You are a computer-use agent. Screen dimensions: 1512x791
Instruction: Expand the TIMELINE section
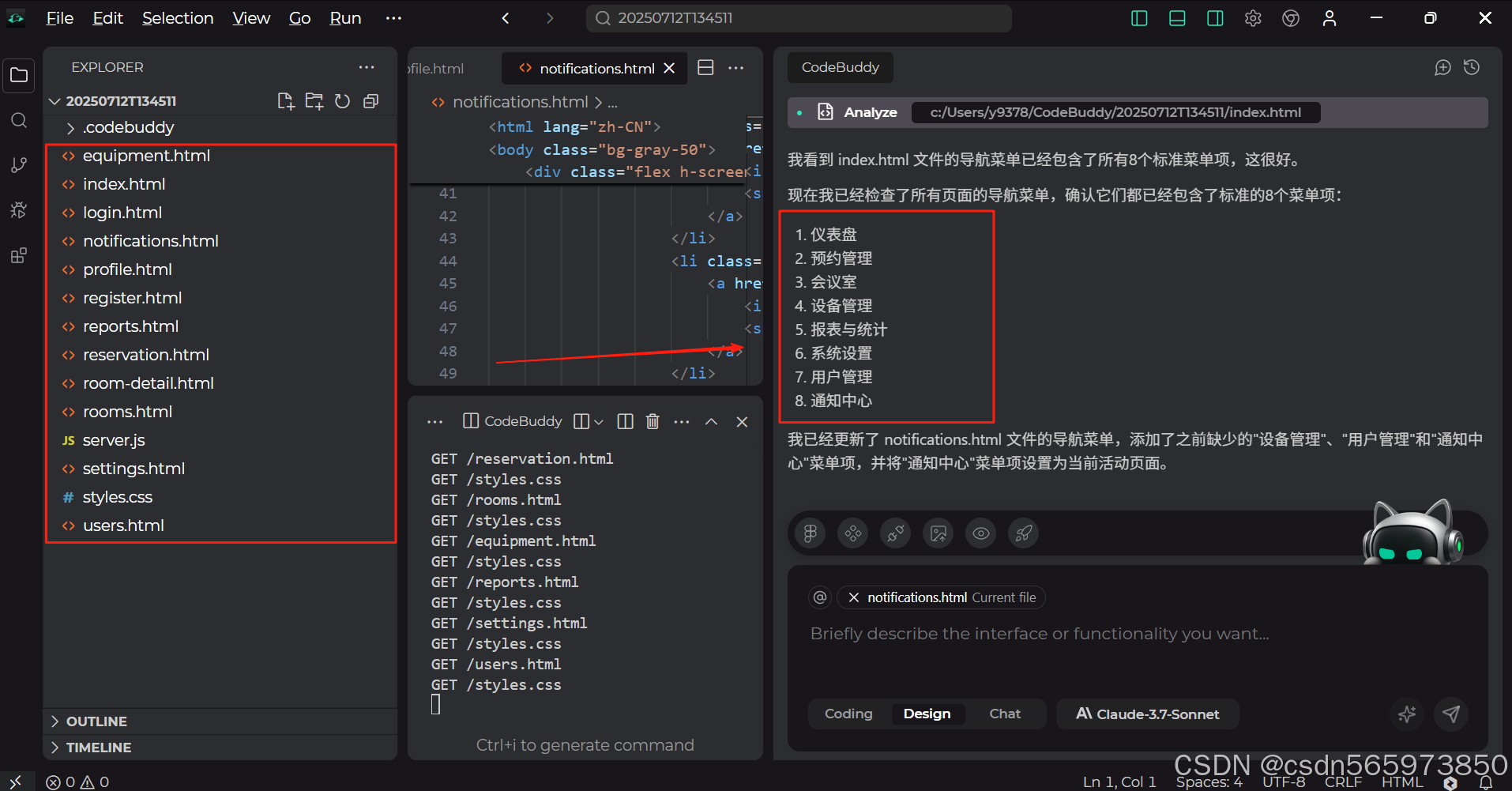pyautogui.click(x=221, y=748)
